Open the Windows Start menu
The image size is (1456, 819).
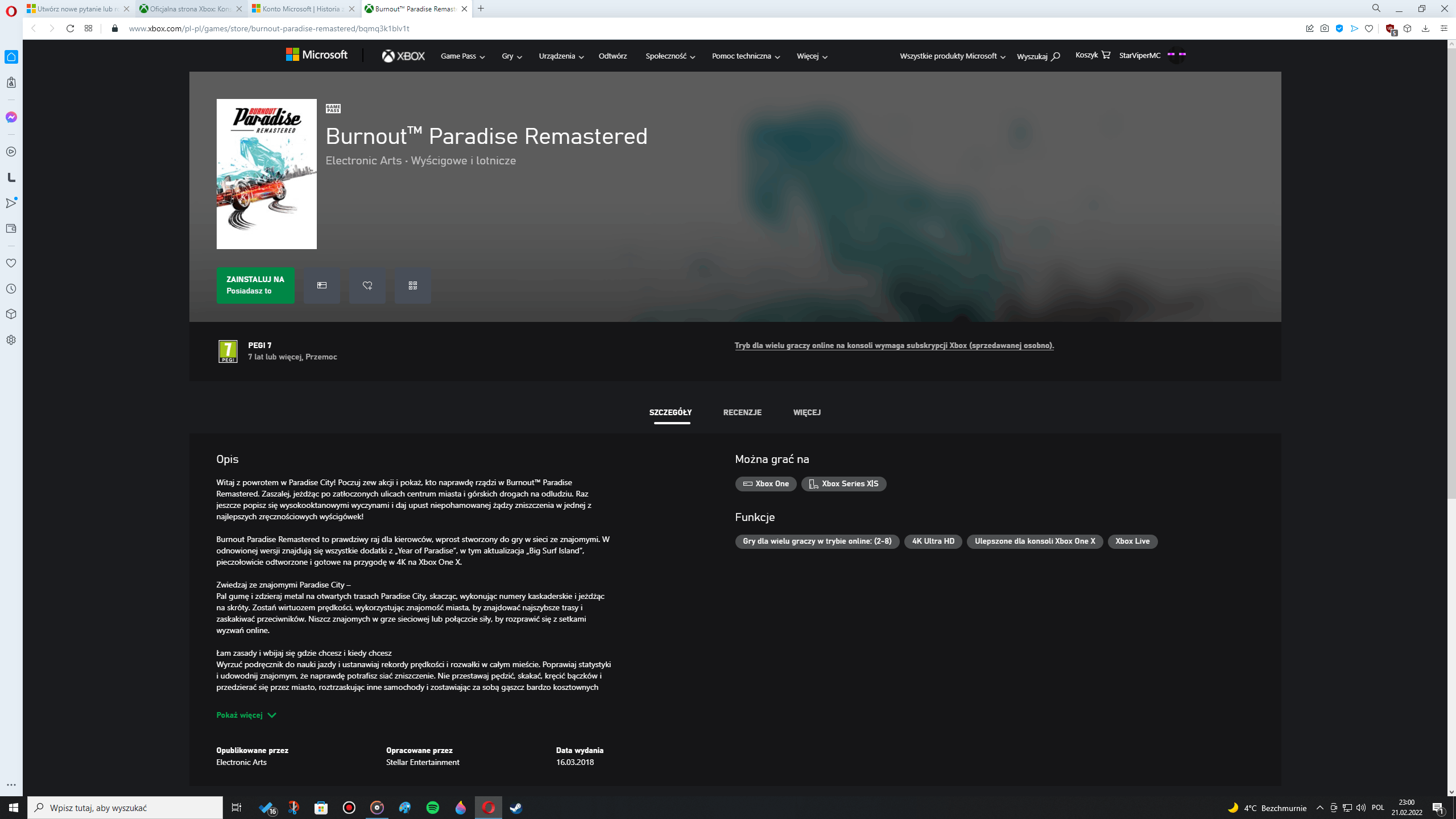click(14, 808)
